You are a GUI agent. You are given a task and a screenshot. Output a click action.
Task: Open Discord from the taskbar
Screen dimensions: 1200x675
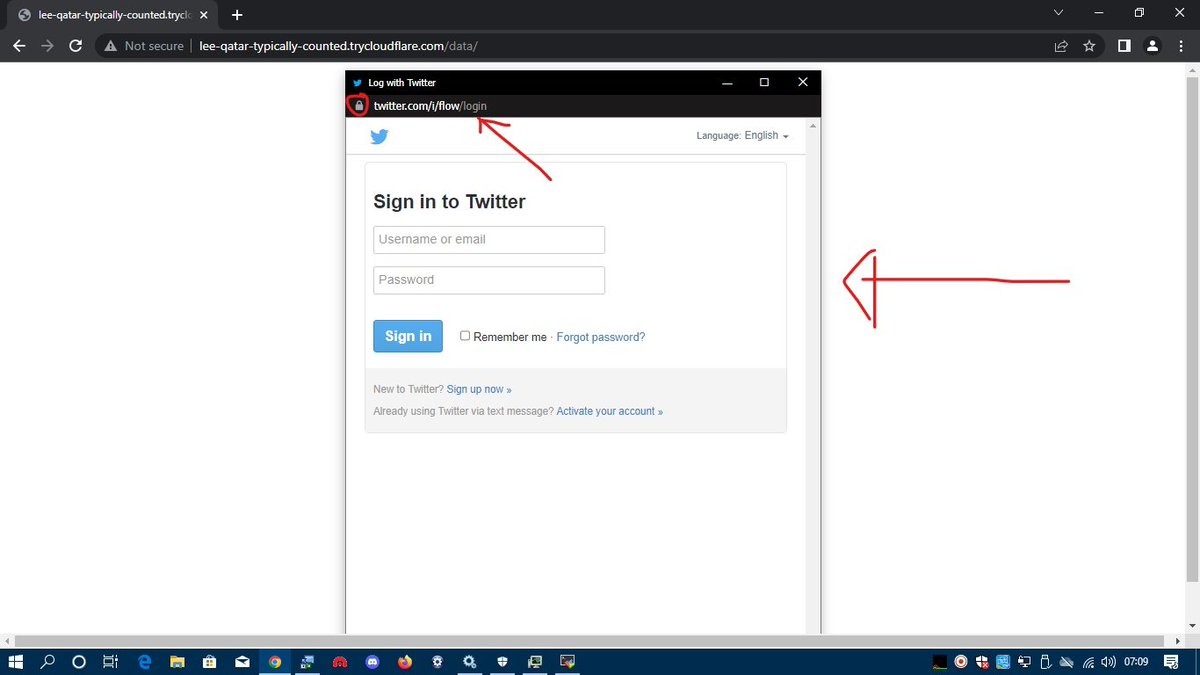pos(372,661)
